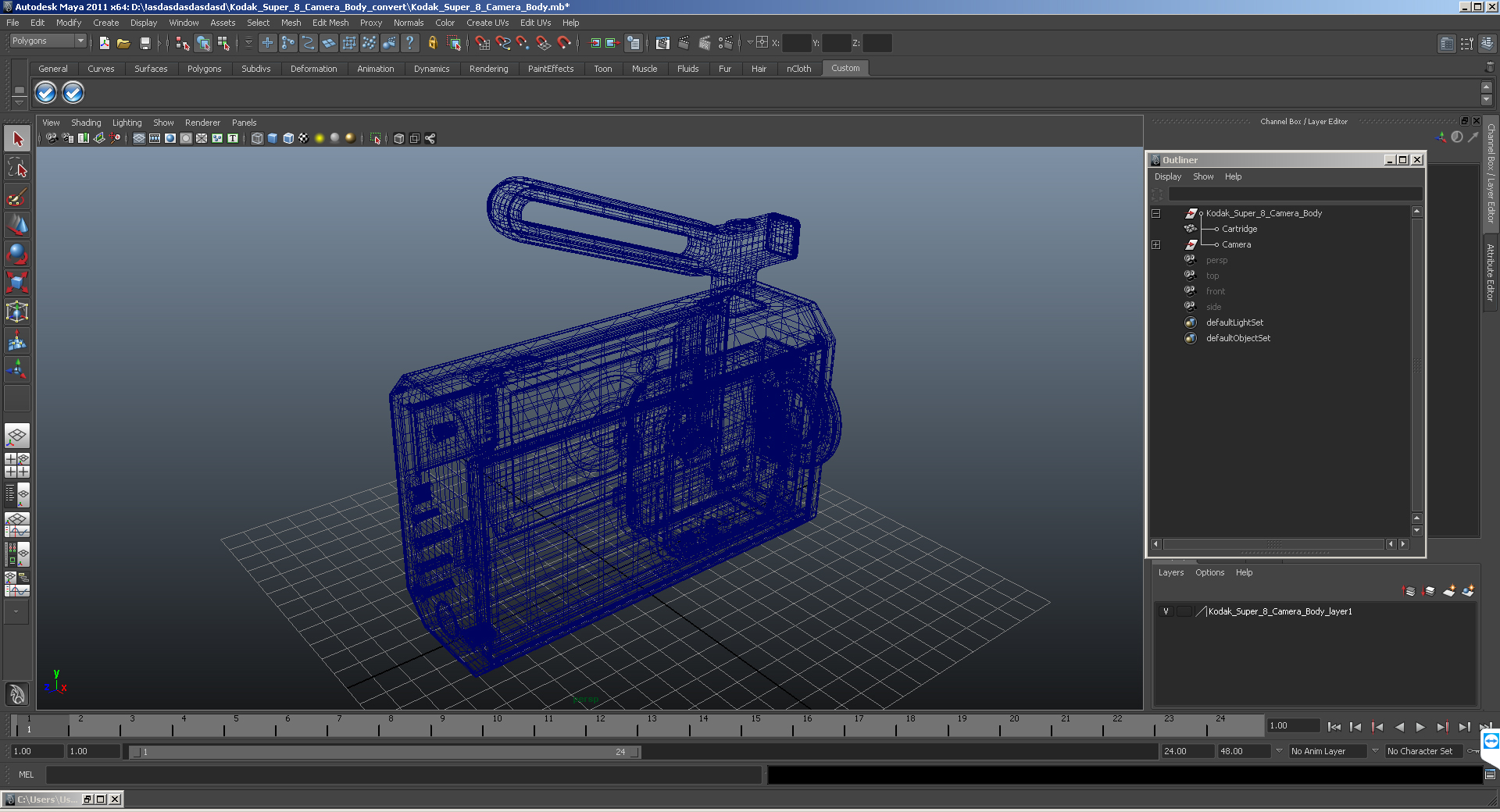Create layer from selected objects icon
1500x812 pixels.
[1468, 591]
